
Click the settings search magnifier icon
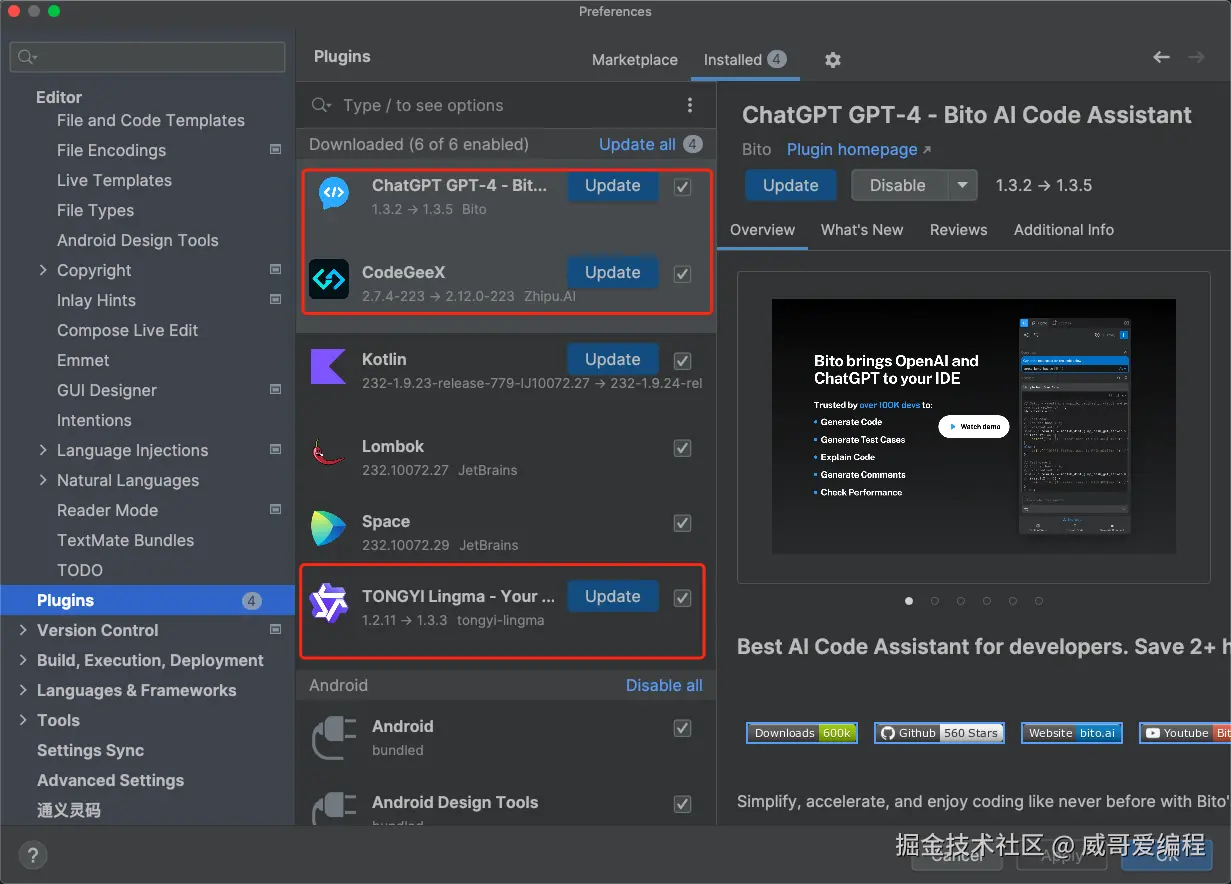point(27,57)
